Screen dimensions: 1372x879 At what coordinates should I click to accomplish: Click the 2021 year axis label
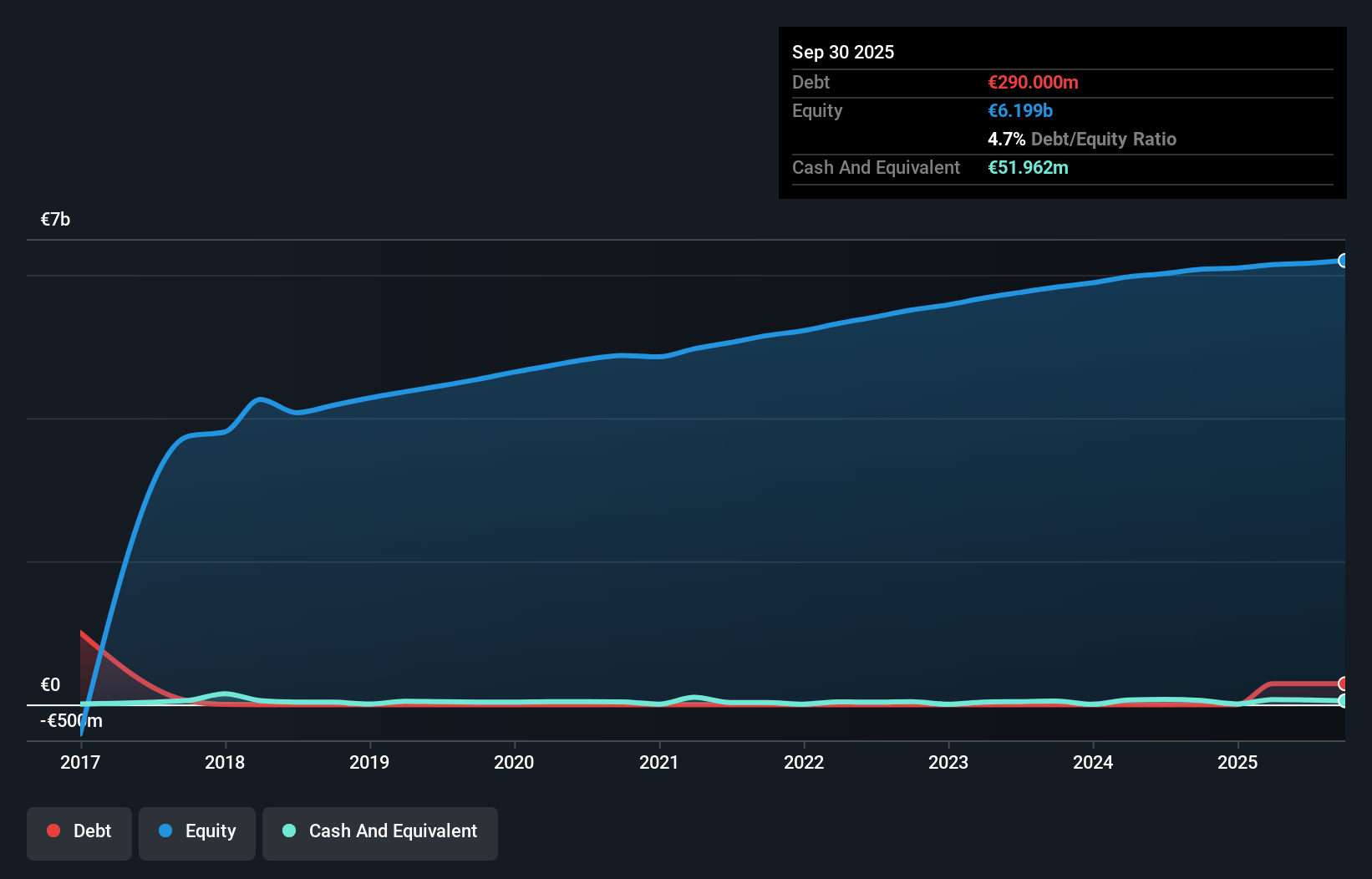pyautogui.click(x=659, y=762)
